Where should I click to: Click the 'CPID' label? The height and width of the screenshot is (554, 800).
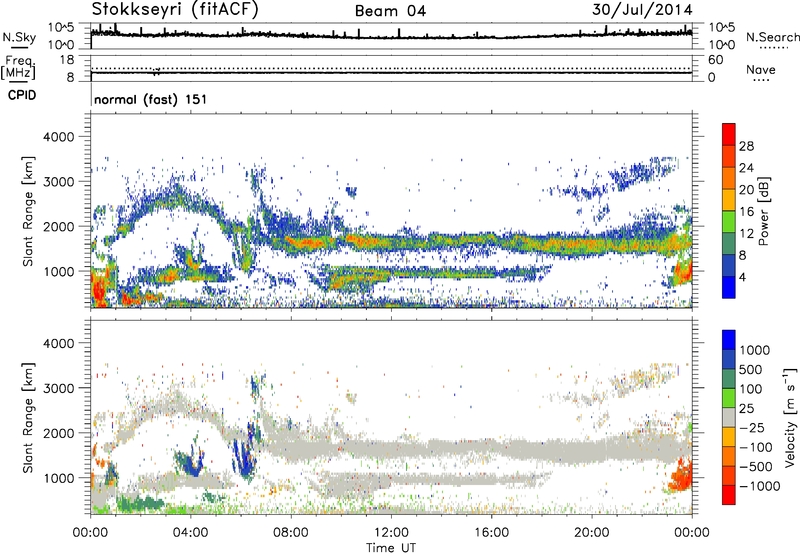coord(22,95)
